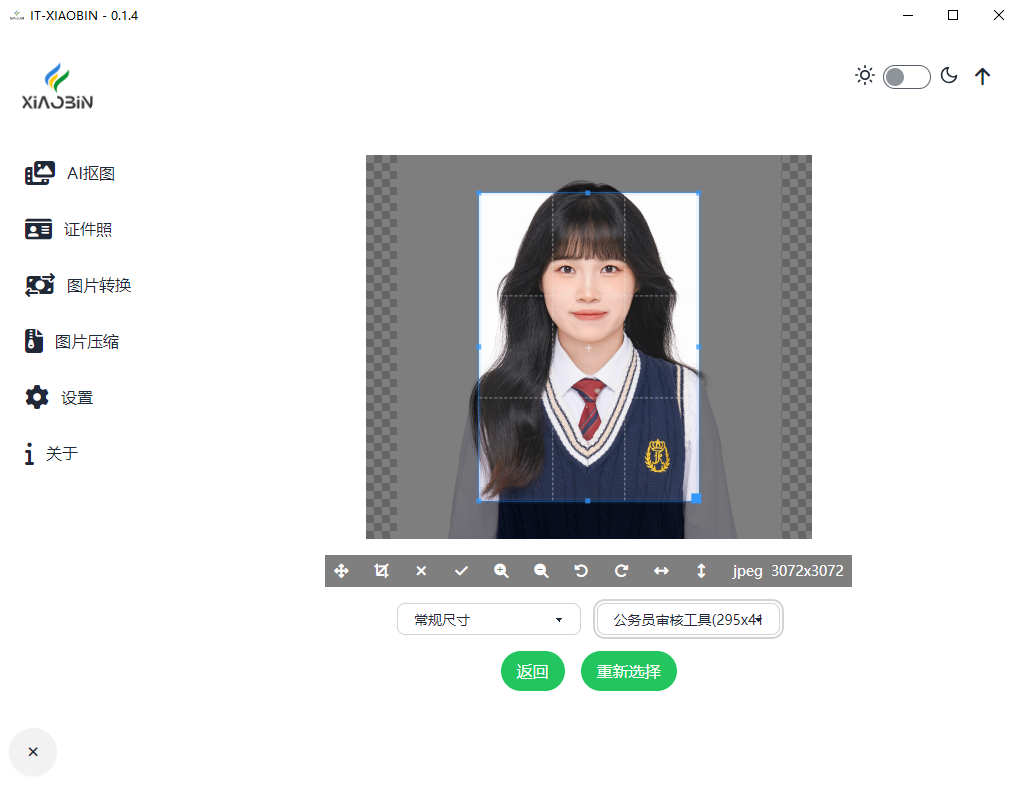This screenshot has width=1023, height=793.
Task: Click the 图片转换 conversion icon
Action: tap(40, 285)
